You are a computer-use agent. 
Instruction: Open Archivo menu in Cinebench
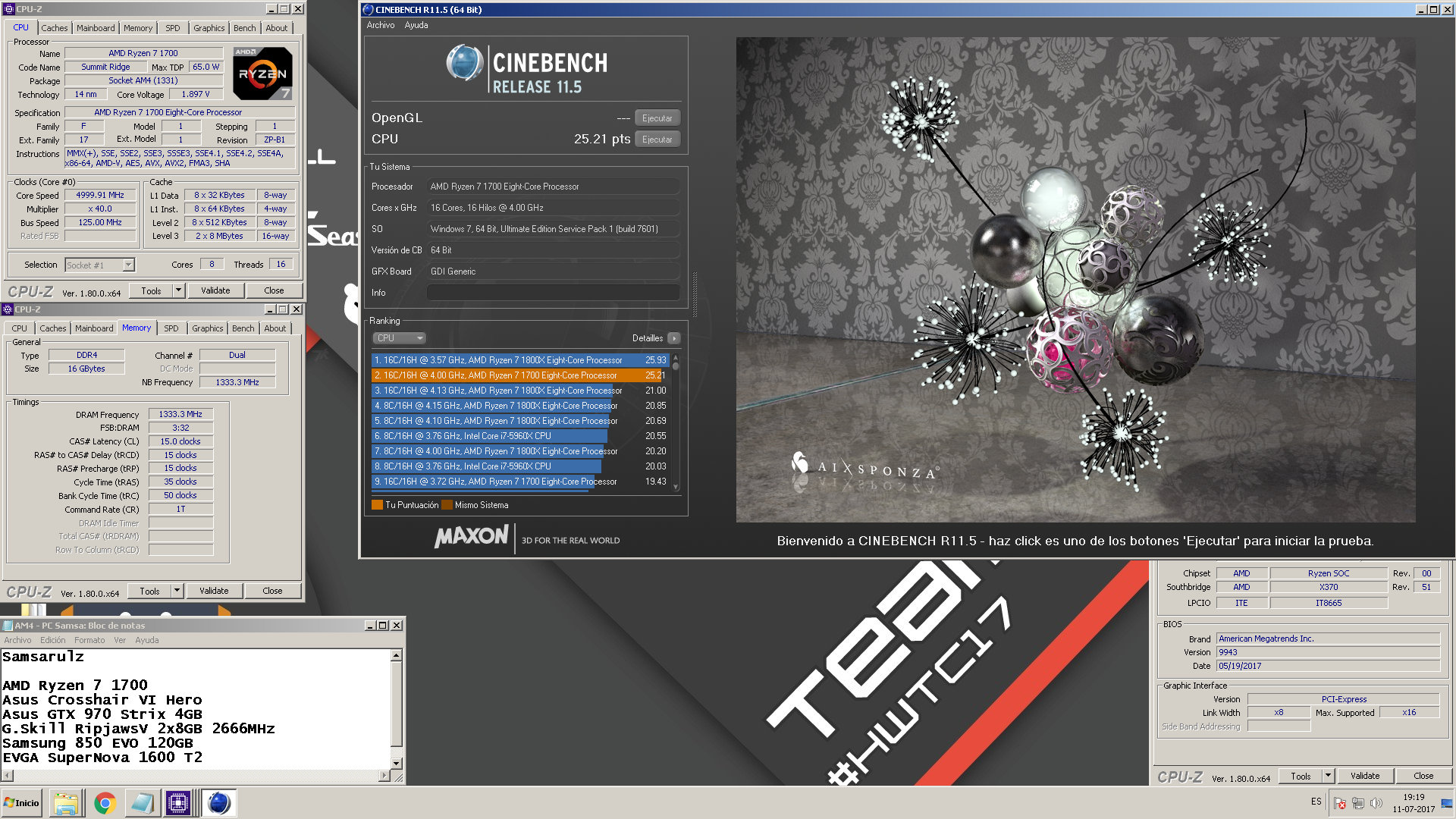tap(381, 25)
